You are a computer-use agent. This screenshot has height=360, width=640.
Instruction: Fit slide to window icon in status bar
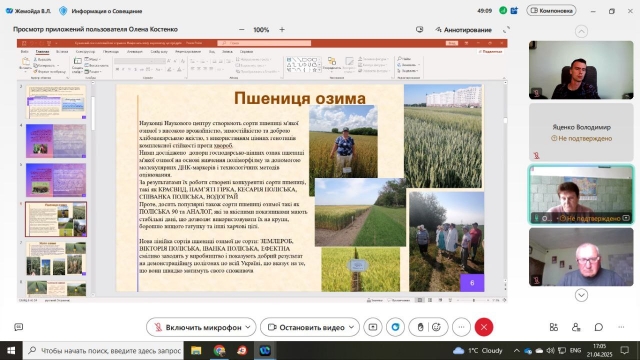pos(504,300)
